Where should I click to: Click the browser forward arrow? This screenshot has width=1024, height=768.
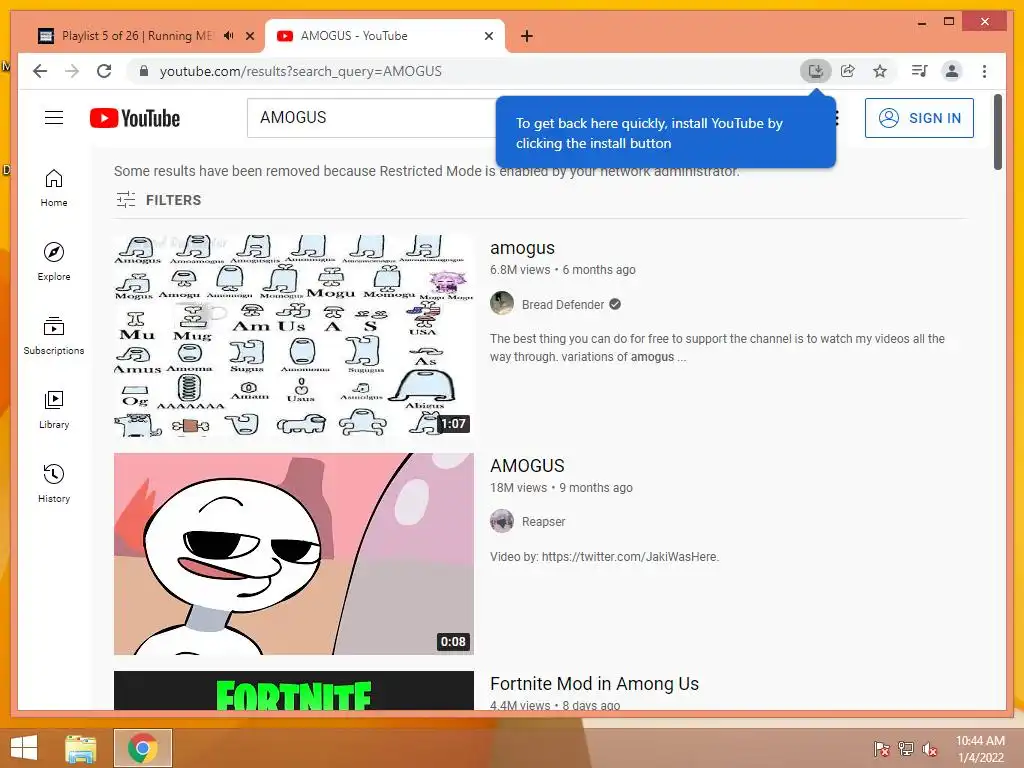pos(72,71)
